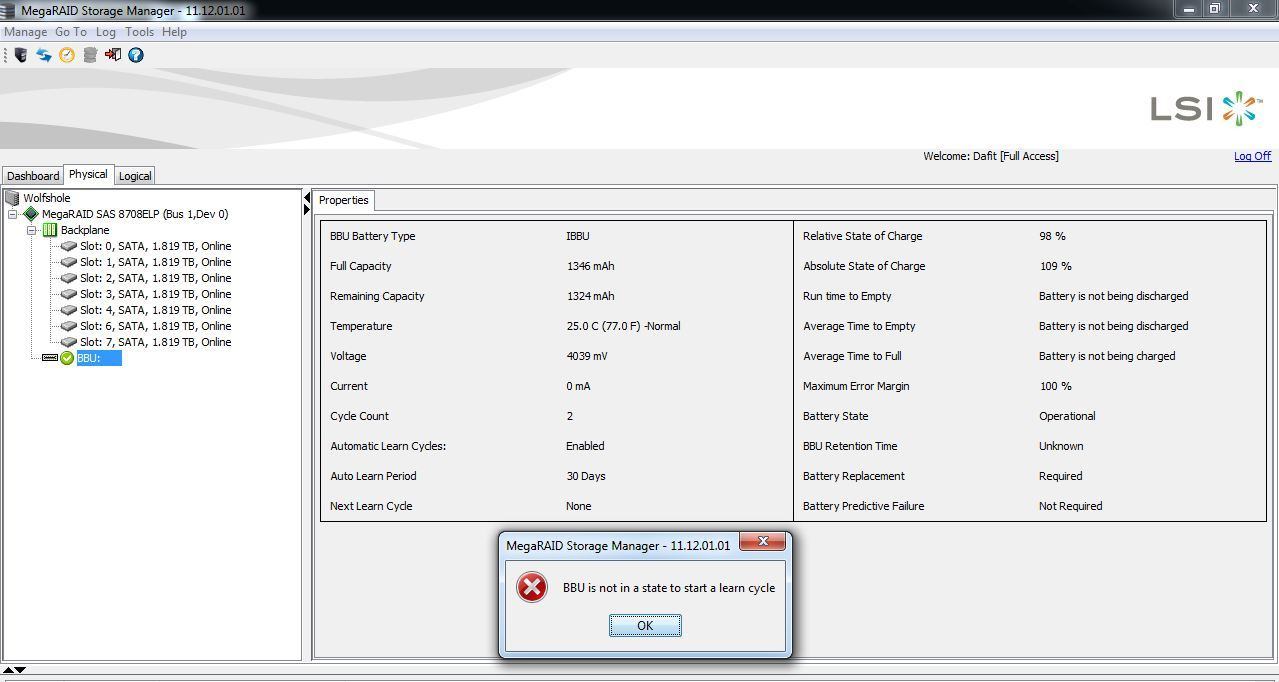
Task: Minimize the MegaRAID Storage Manager window
Action: (x=1189, y=9)
